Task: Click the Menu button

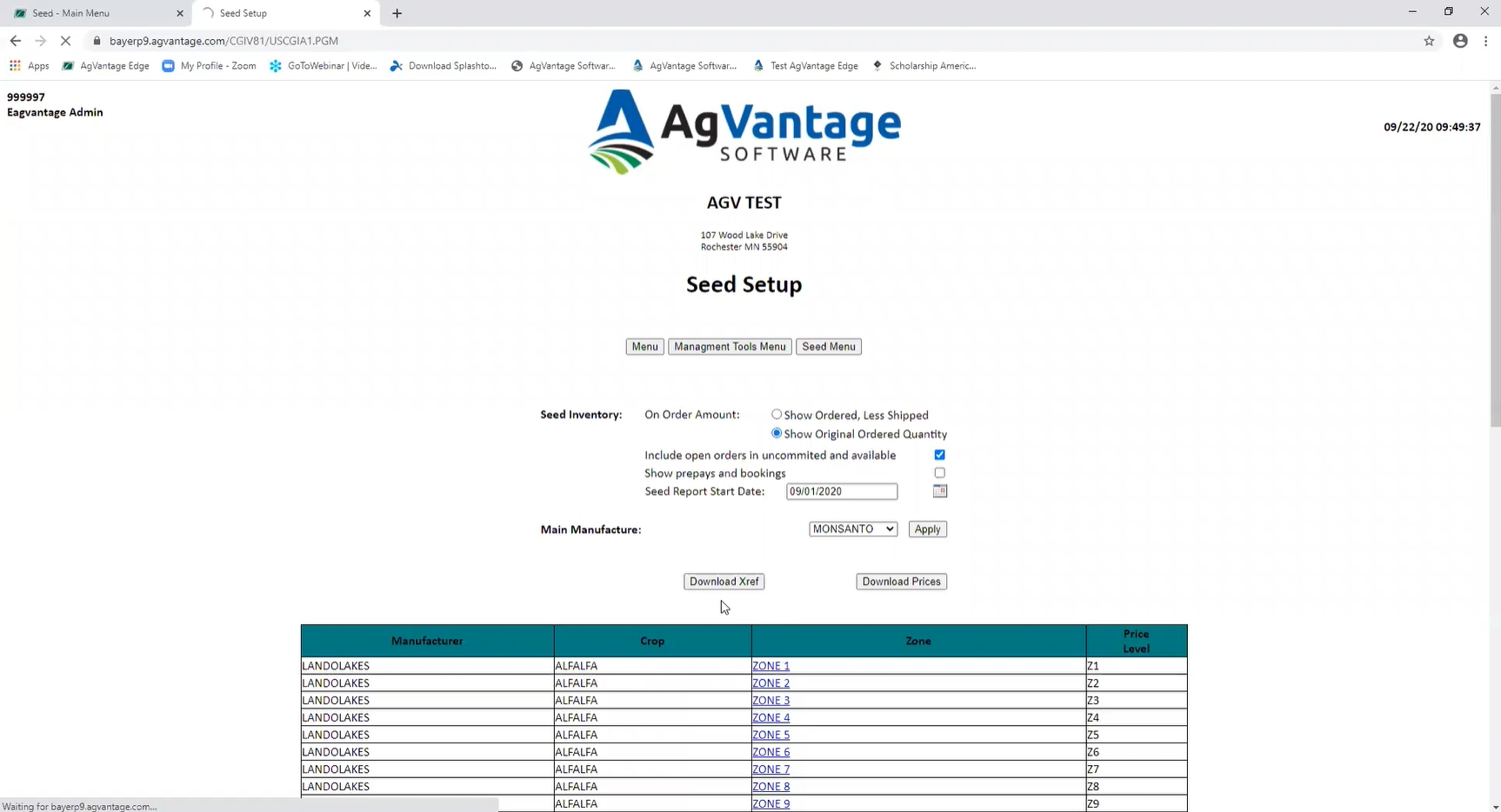Action: pos(644,347)
